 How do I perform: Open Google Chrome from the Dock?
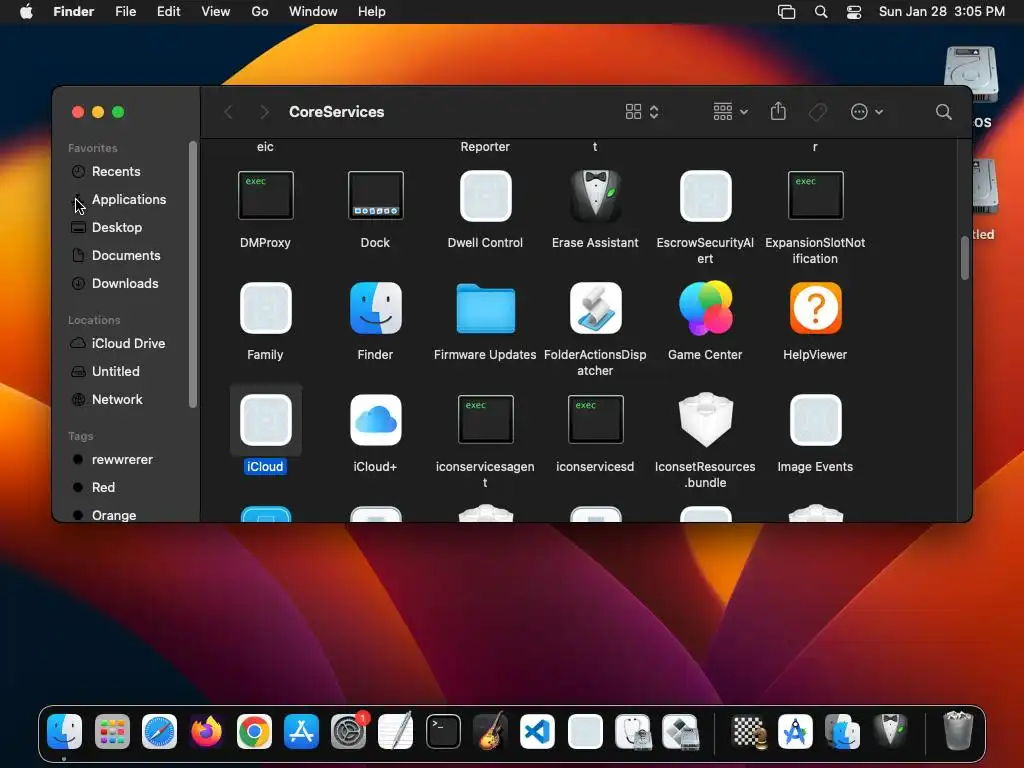click(254, 731)
